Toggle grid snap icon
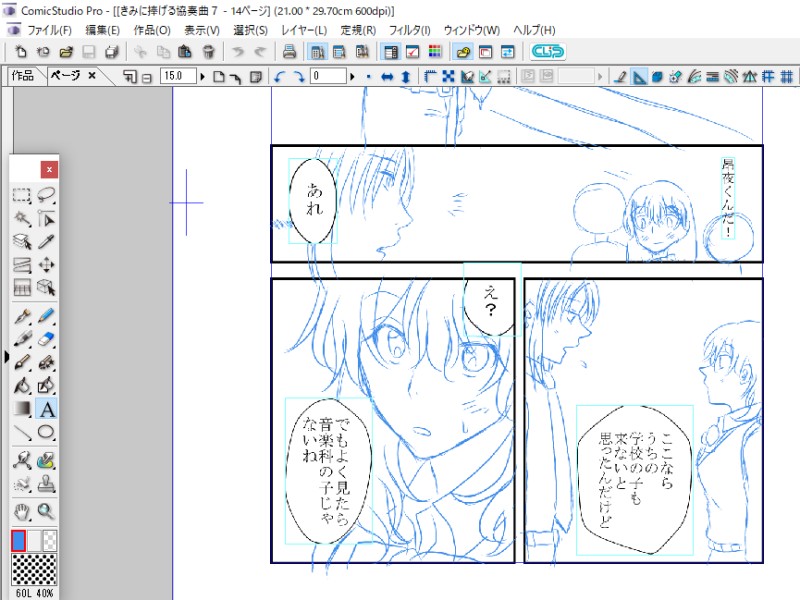This screenshot has width=800, height=600. 786,77
